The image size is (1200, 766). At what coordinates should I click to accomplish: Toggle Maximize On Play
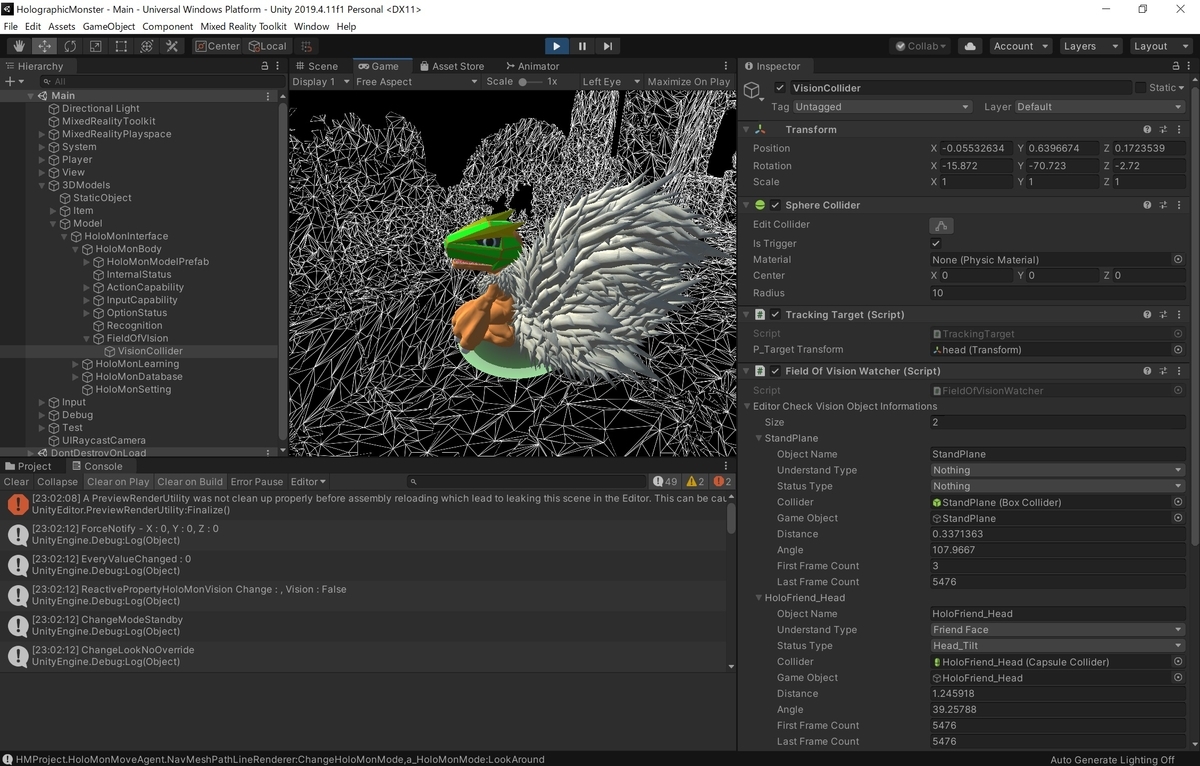[x=689, y=82]
